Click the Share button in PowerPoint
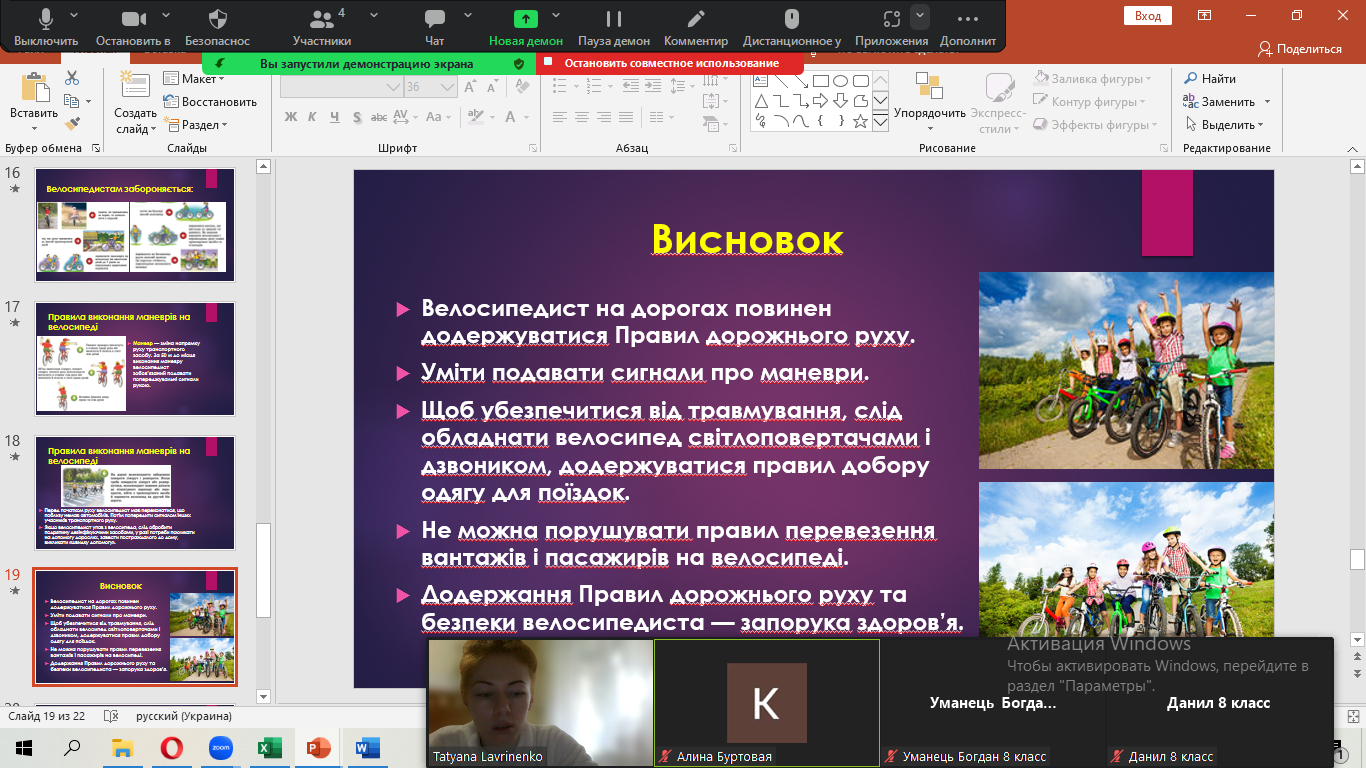This screenshot has height=768, width=1366. [x=1300, y=48]
